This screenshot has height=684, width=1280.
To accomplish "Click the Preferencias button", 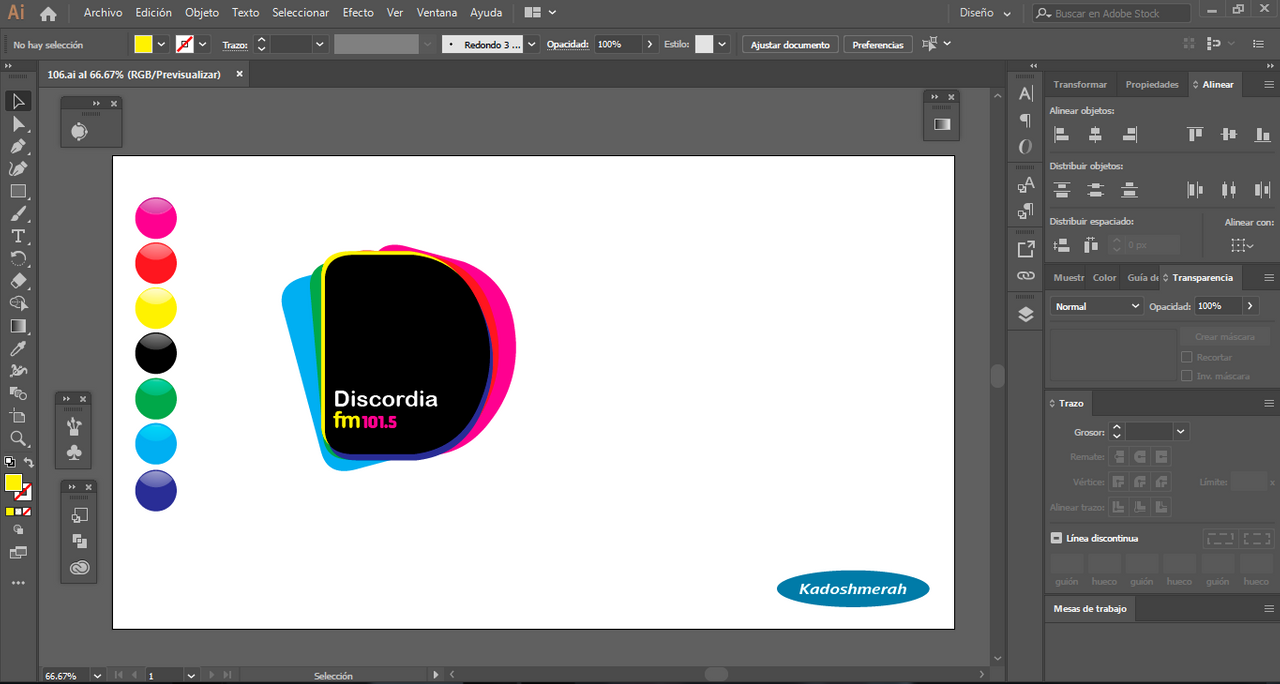I will (878, 45).
